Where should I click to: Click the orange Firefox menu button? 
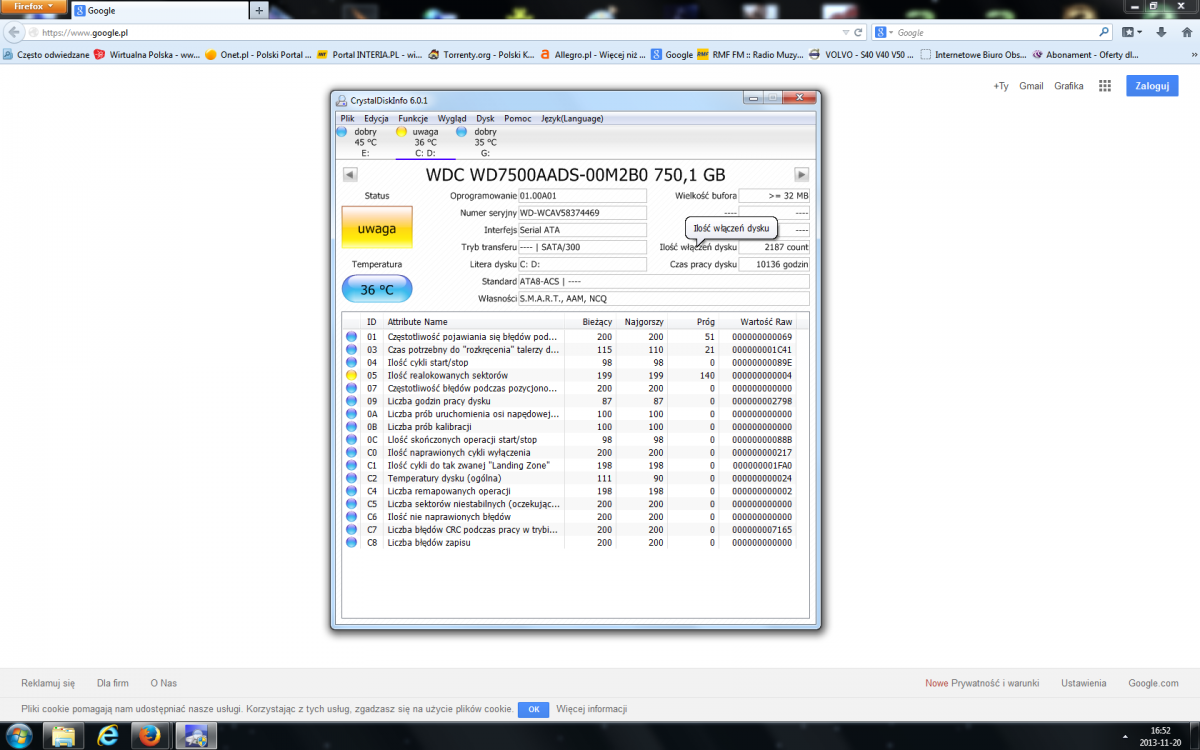pyautogui.click(x=34, y=7)
